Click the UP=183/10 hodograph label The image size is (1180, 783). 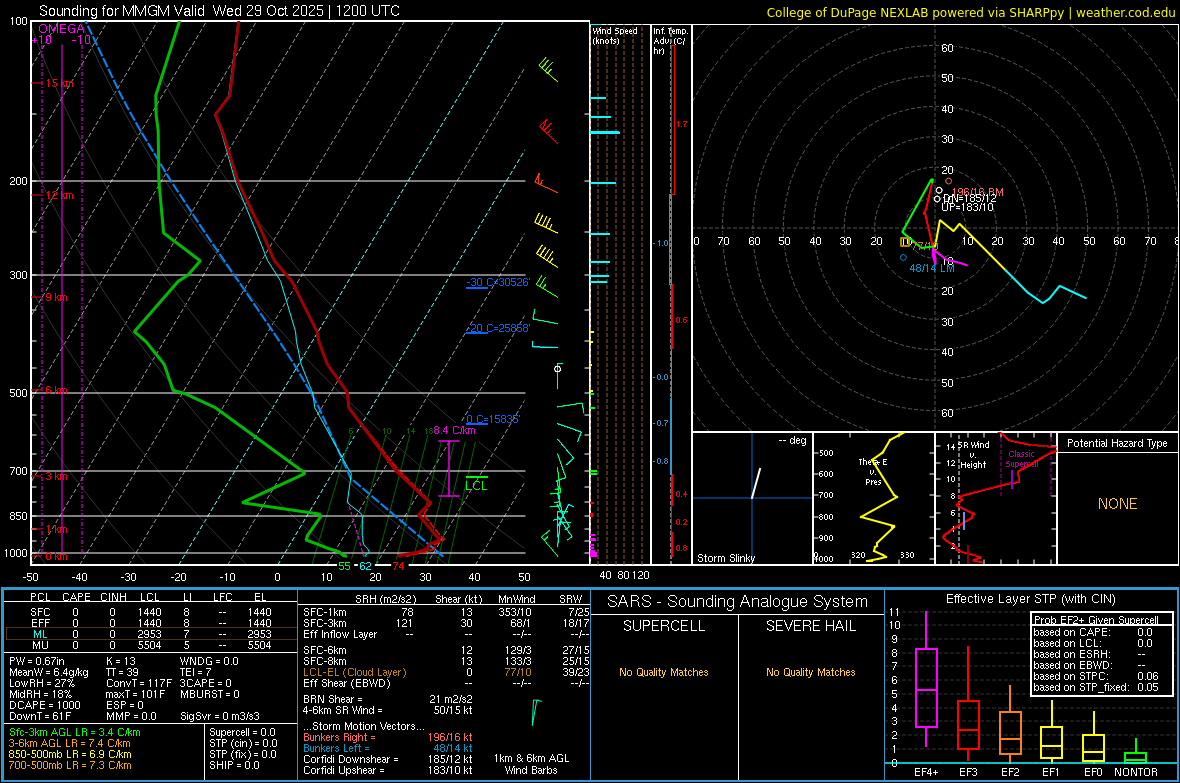[967, 207]
